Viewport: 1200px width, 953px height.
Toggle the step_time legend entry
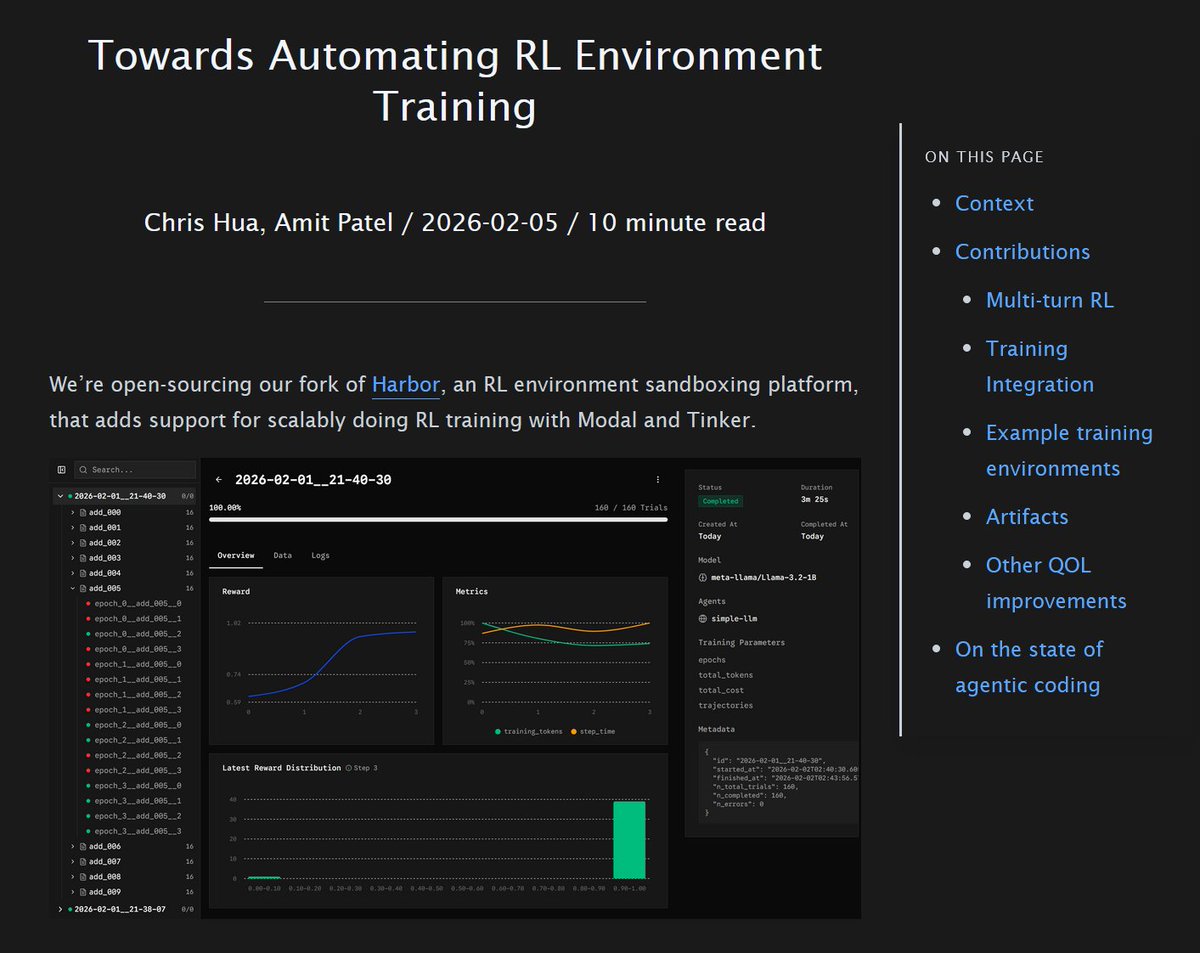597,731
